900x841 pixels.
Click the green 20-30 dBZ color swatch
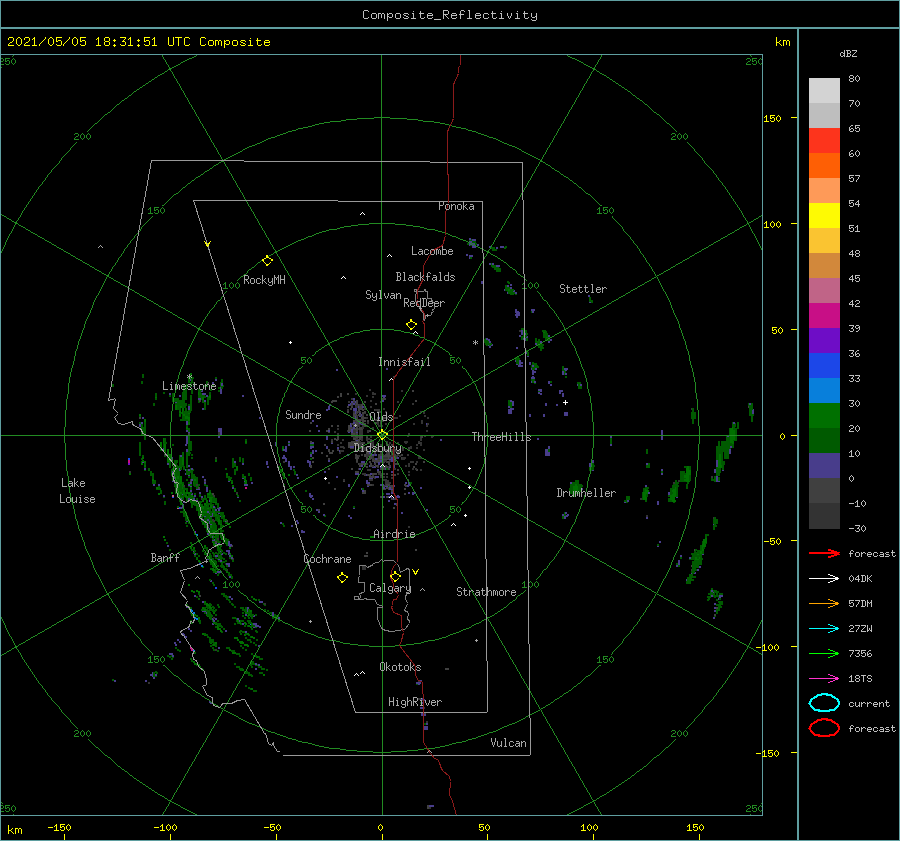pyautogui.click(x=824, y=416)
